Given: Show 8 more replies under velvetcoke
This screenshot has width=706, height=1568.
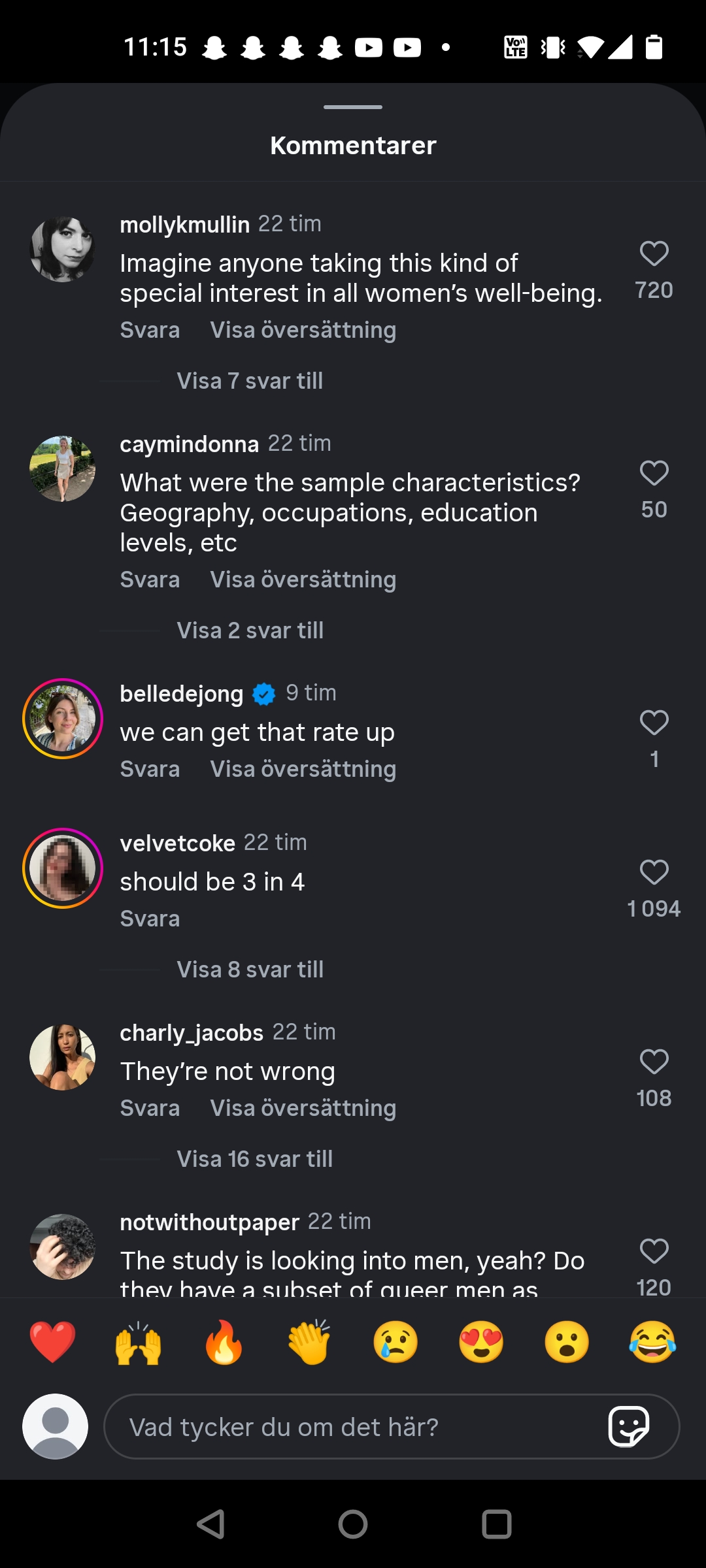Looking at the screenshot, I should click(250, 970).
